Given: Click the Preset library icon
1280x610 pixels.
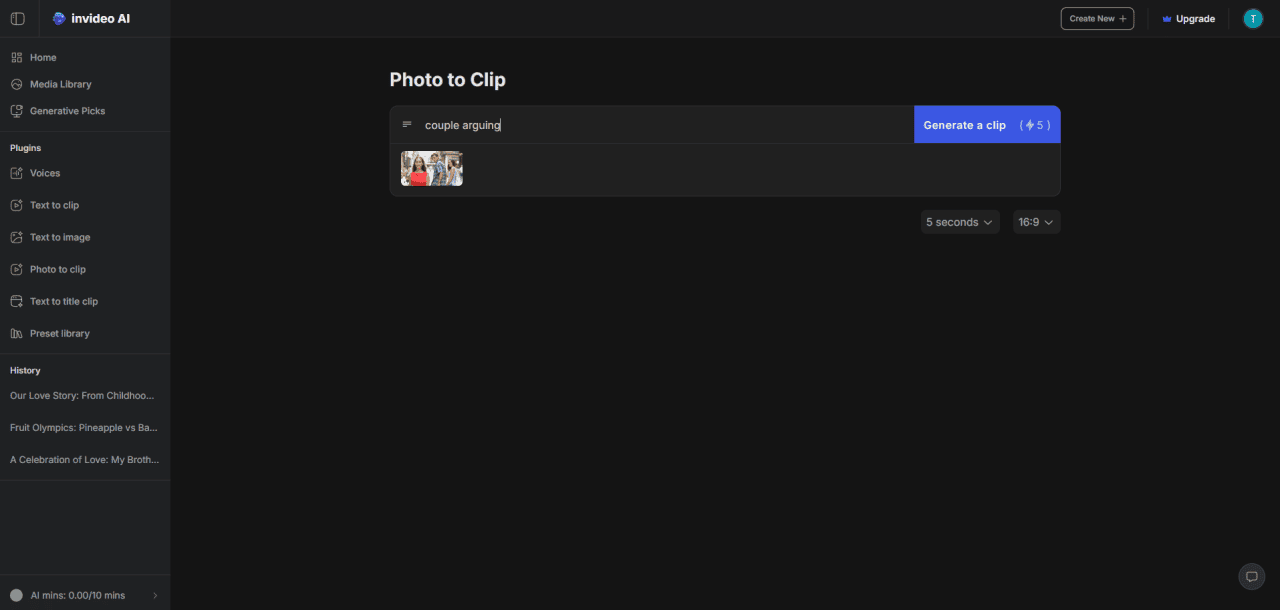Looking at the screenshot, I should [x=17, y=333].
